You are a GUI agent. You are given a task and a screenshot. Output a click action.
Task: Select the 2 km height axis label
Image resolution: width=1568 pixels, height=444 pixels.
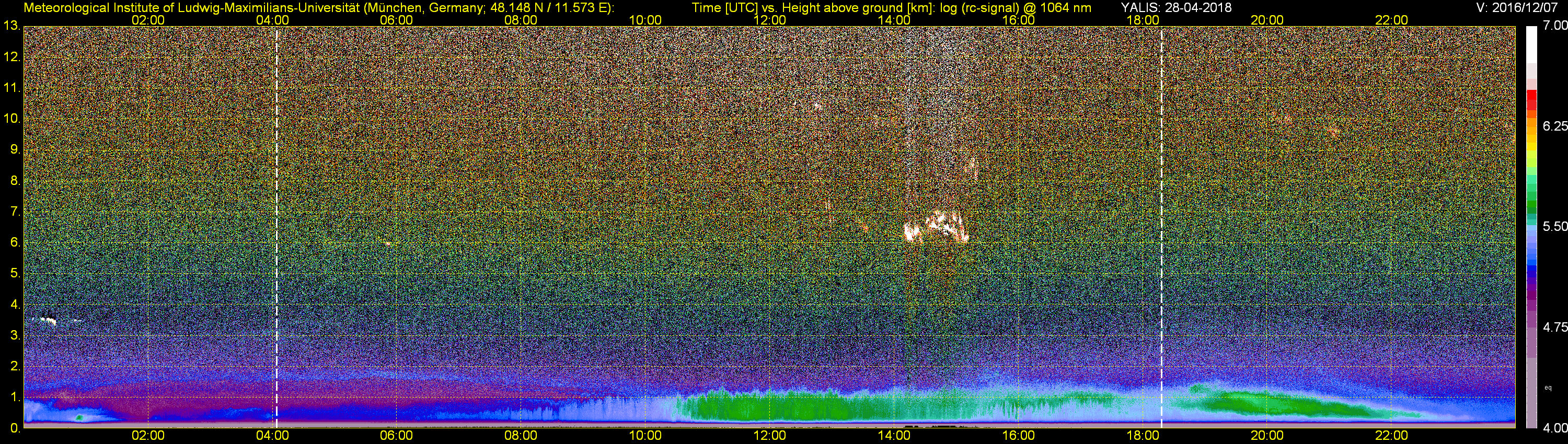(15, 366)
